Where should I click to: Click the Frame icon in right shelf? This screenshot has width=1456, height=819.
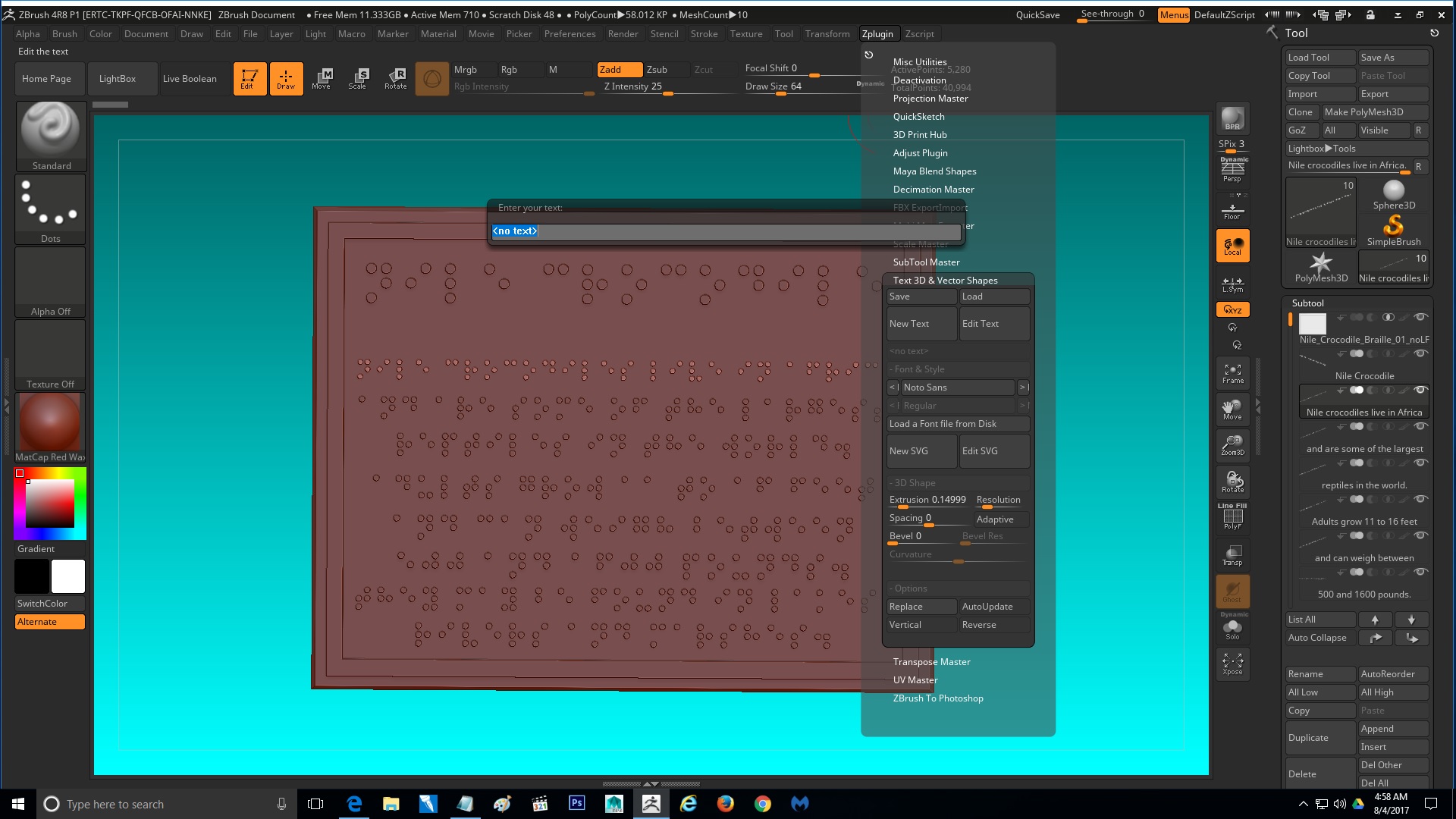[x=1232, y=372]
